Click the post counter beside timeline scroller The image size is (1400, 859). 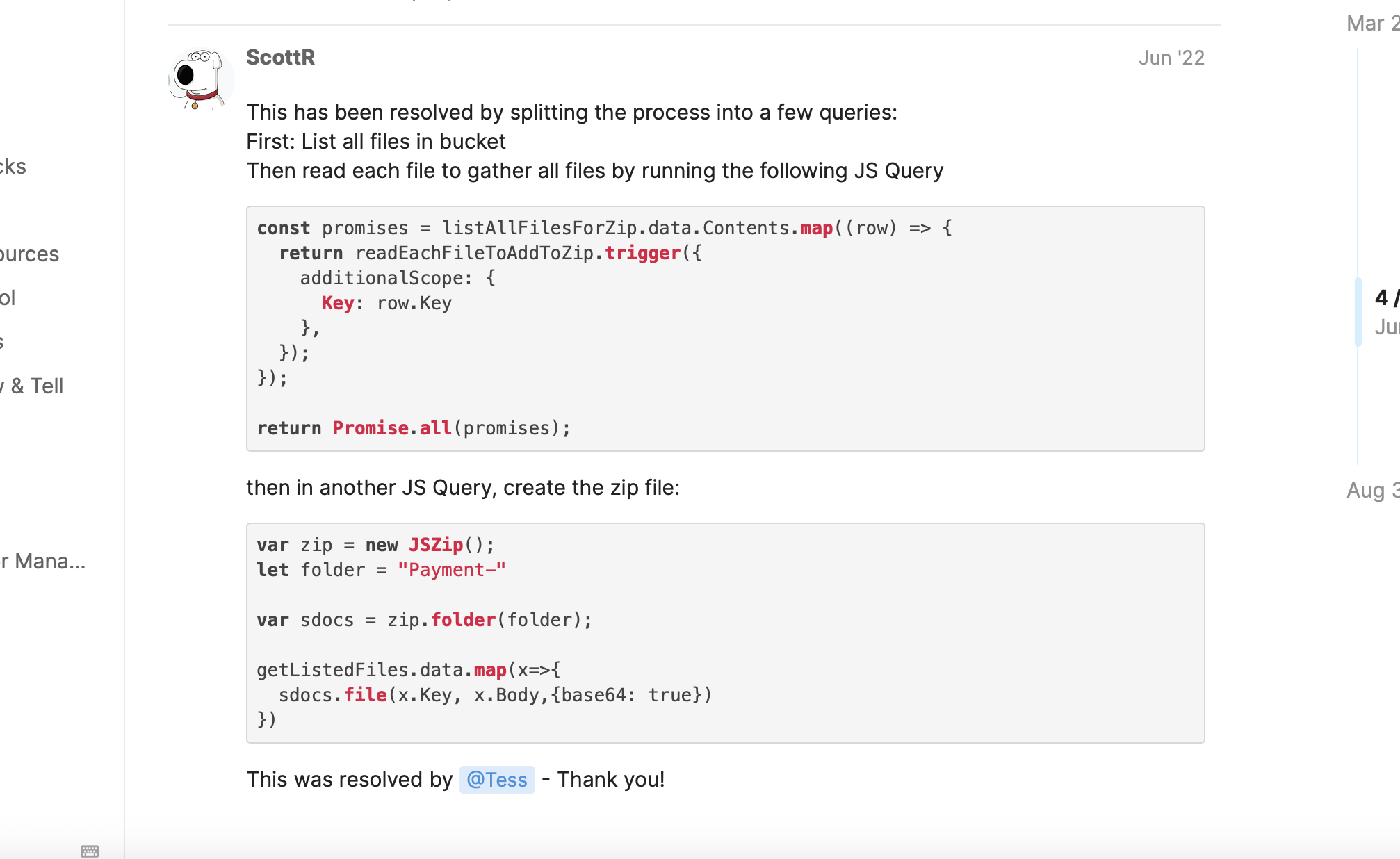tap(1387, 298)
